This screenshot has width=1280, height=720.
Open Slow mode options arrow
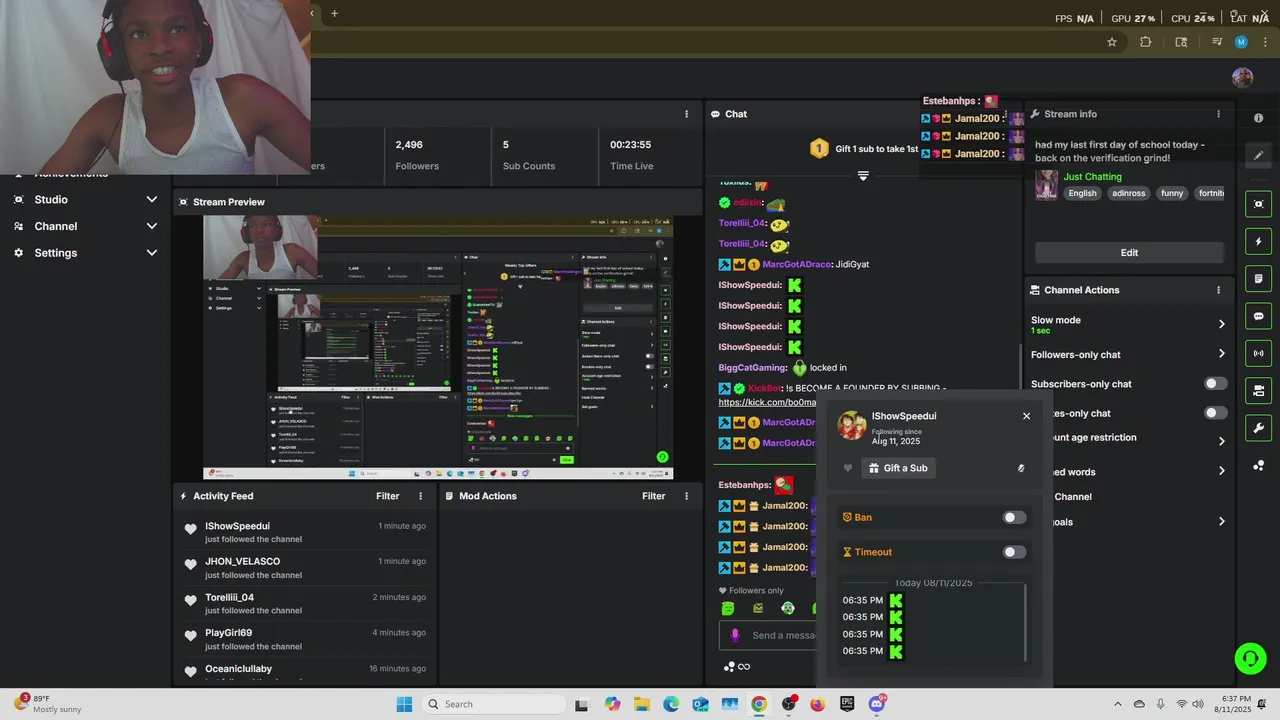(x=1221, y=324)
